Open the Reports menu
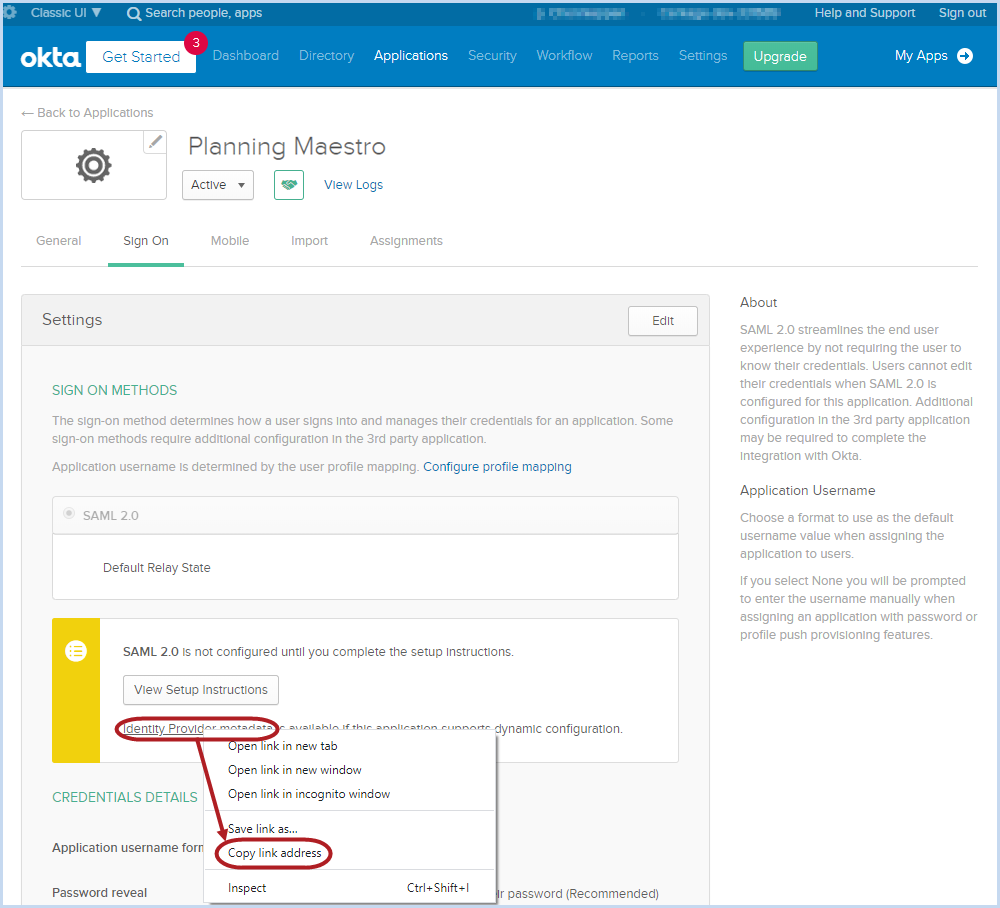The image size is (1000, 908). pos(635,56)
